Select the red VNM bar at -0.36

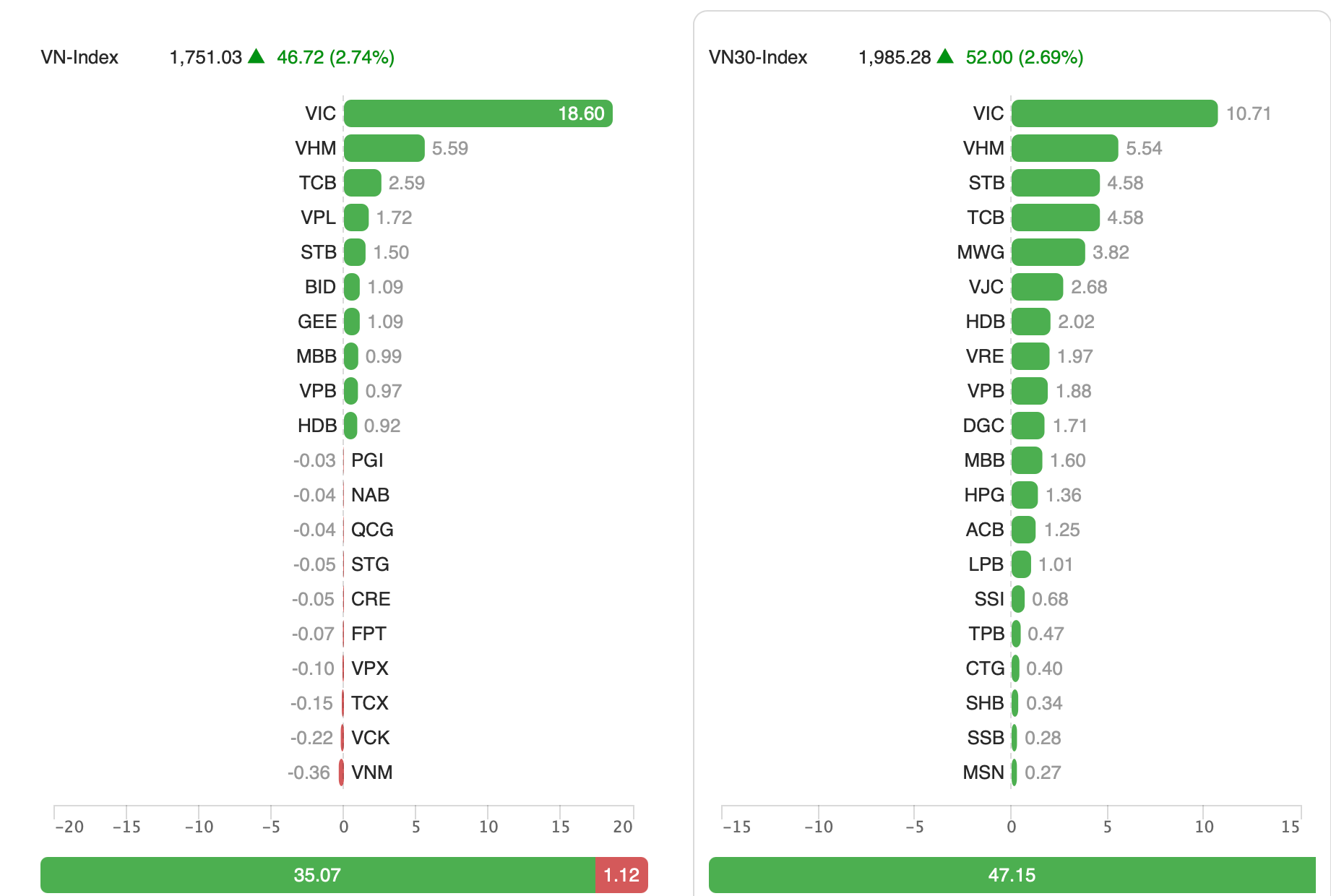pos(341,772)
